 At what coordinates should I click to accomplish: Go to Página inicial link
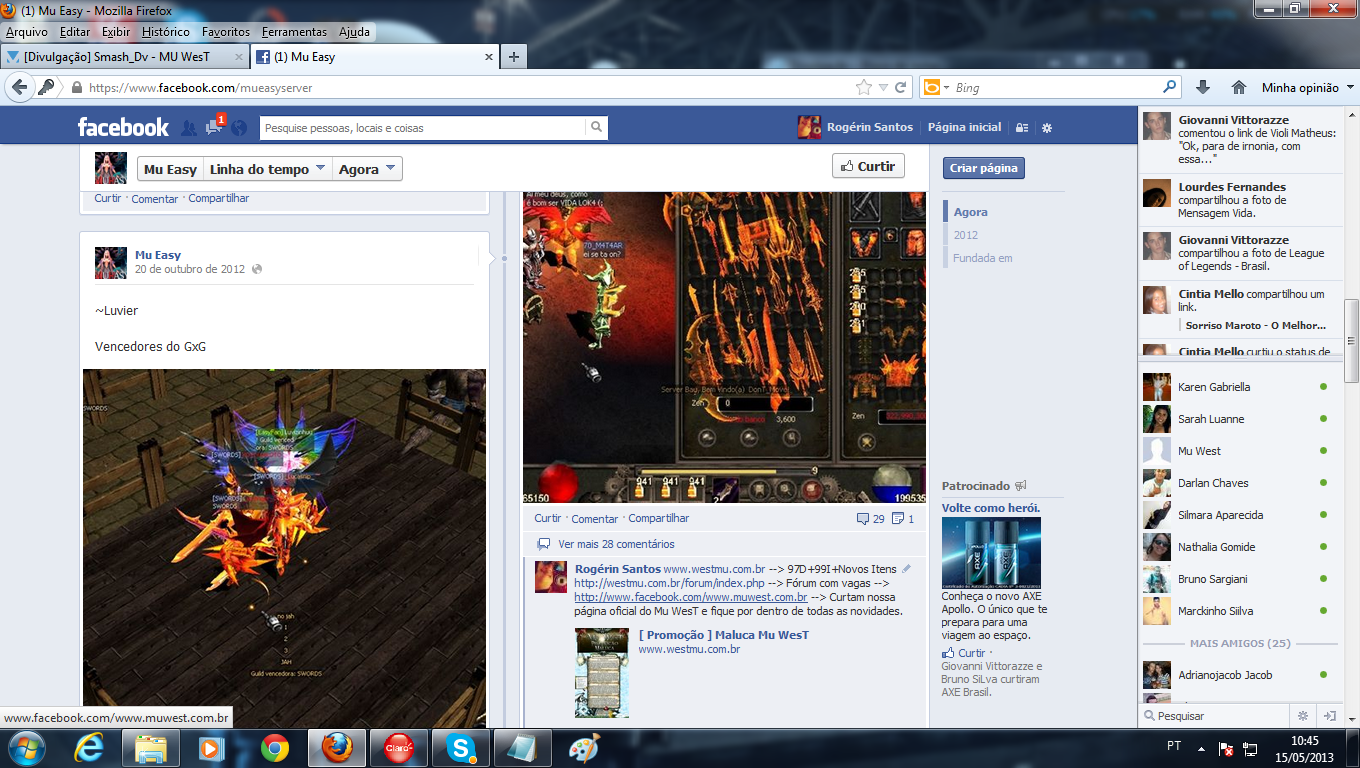point(964,127)
